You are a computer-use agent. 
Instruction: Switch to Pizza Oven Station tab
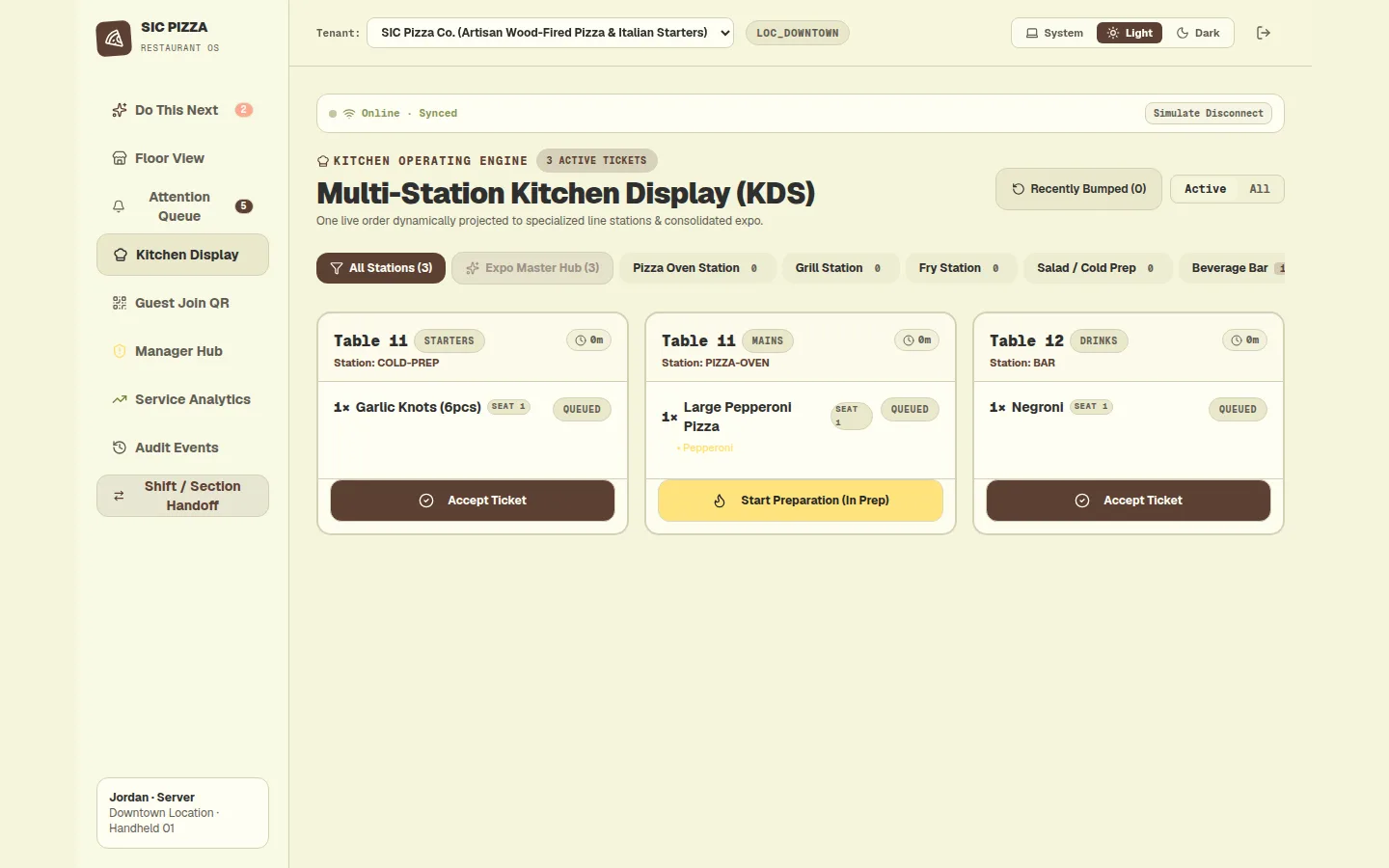tap(697, 268)
